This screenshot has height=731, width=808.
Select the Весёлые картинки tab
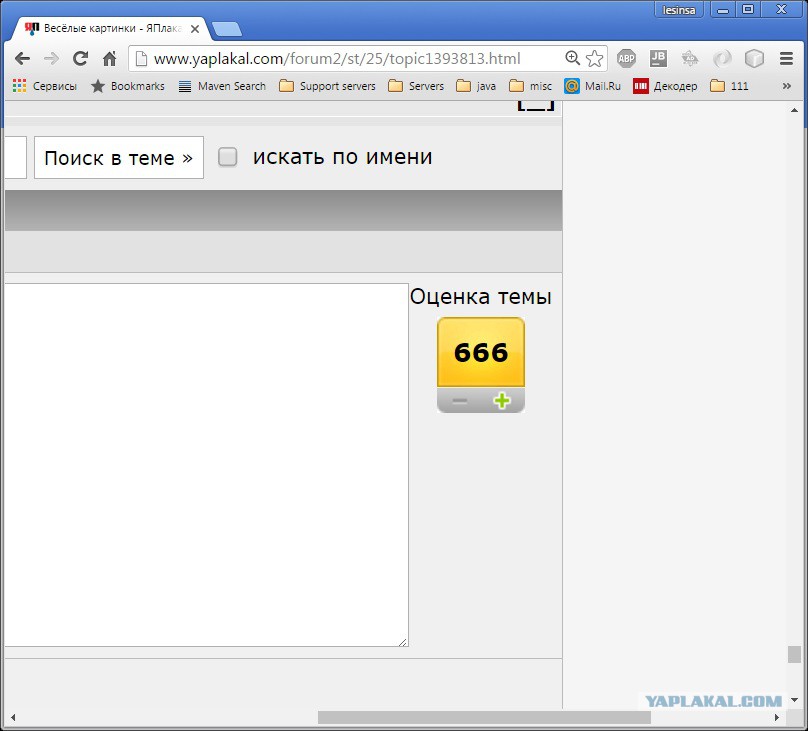[108, 29]
